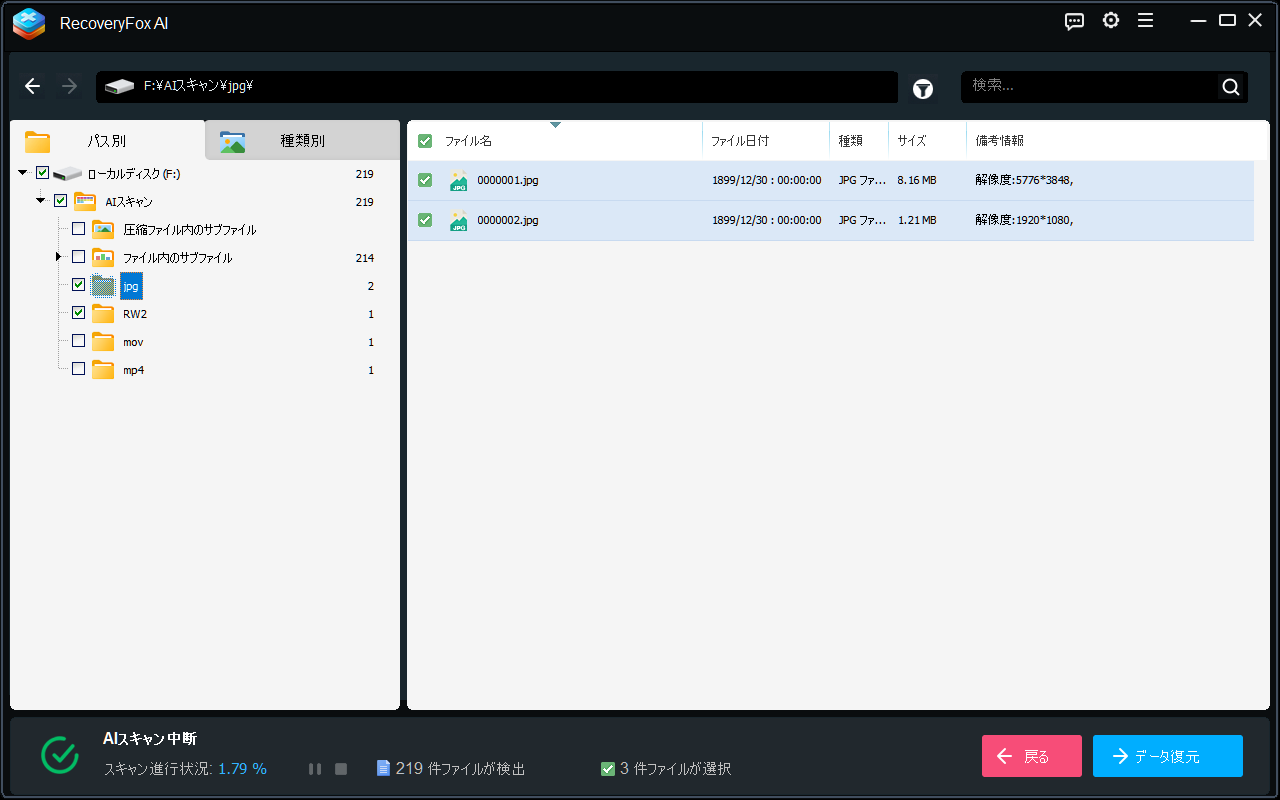1280x800 pixels.
Task: Pause the scan
Action: tap(315, 769)
